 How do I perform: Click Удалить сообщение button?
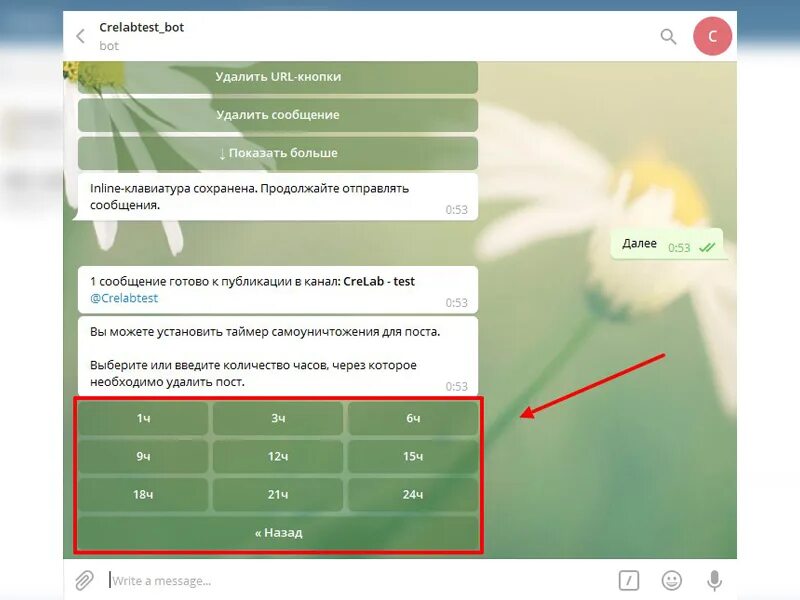pos(278,115)
